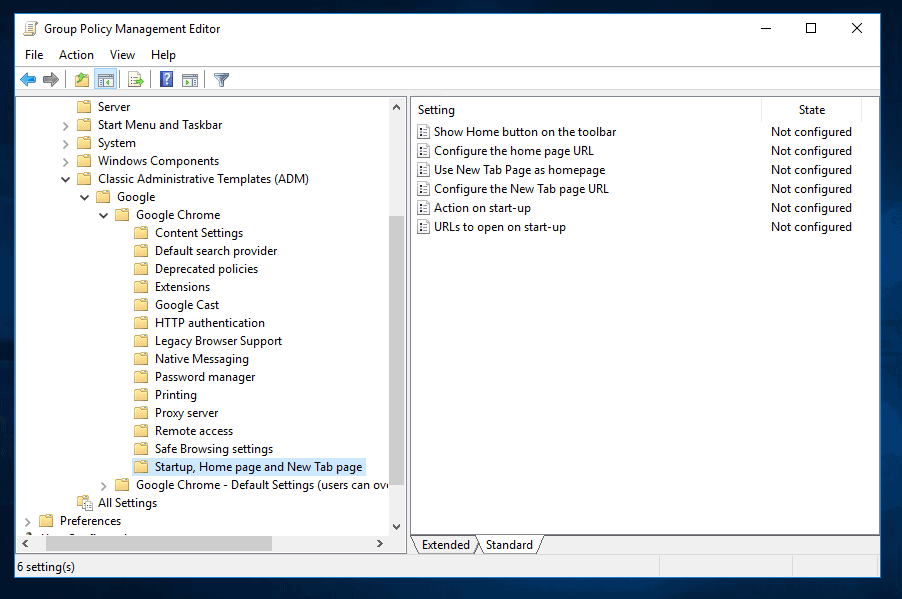Image resolution: width=902 pixels, height=599 pixels.
Task: Toggle the Show/Hide Console Tree icon
Action: pos(105,80)
